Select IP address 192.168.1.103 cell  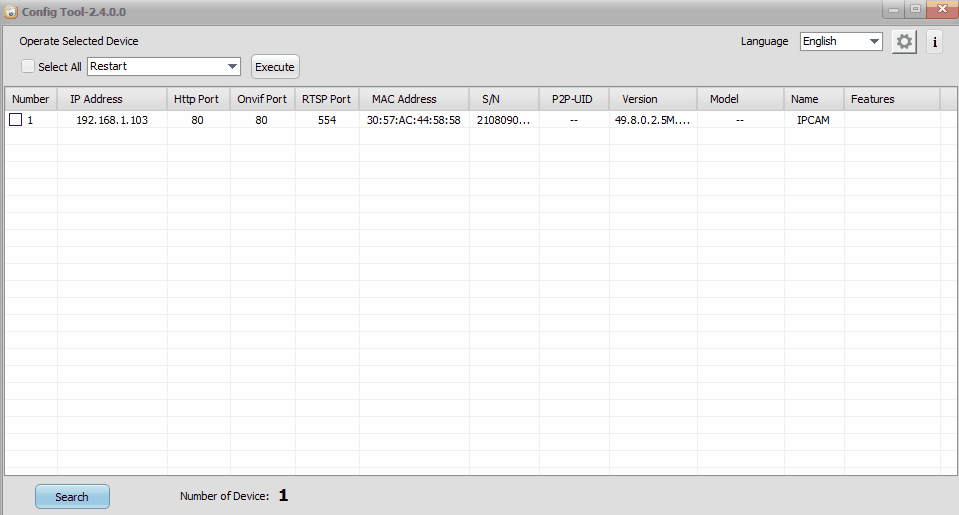112,120
